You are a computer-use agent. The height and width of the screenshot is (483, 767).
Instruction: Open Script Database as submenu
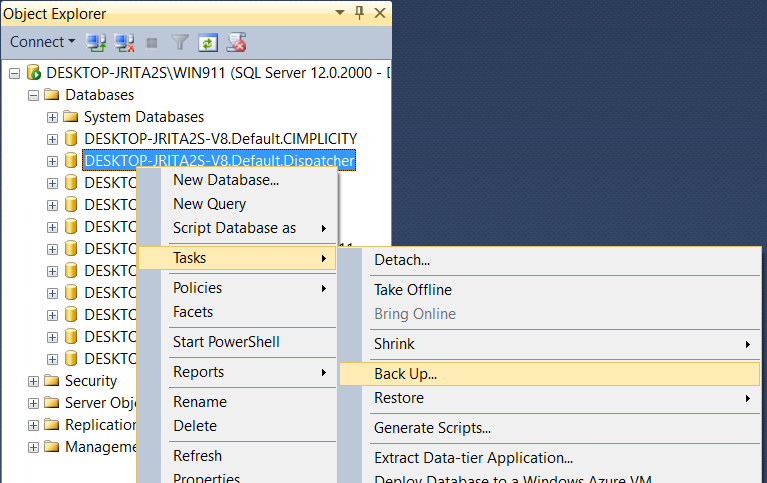237,228
